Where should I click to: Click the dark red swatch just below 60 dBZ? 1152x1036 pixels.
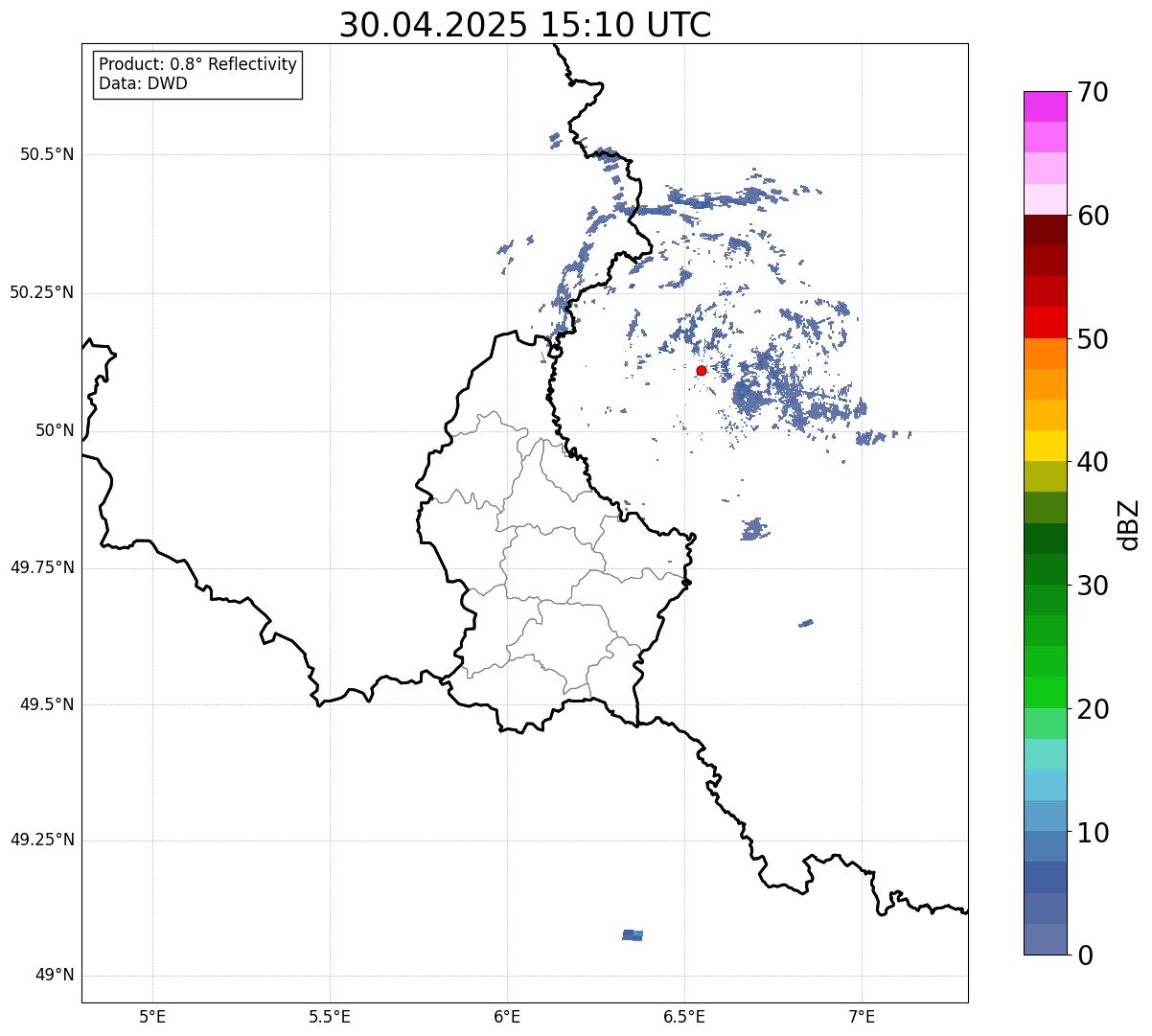click(x=1045, y=230)
